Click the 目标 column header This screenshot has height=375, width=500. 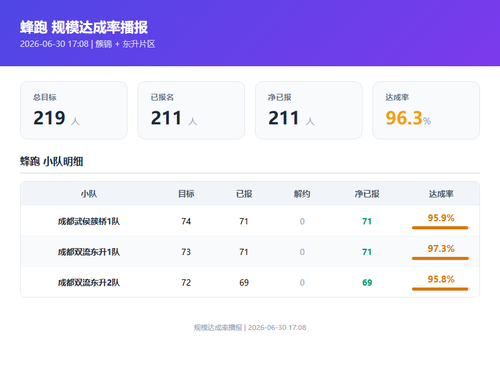point(186,194)
